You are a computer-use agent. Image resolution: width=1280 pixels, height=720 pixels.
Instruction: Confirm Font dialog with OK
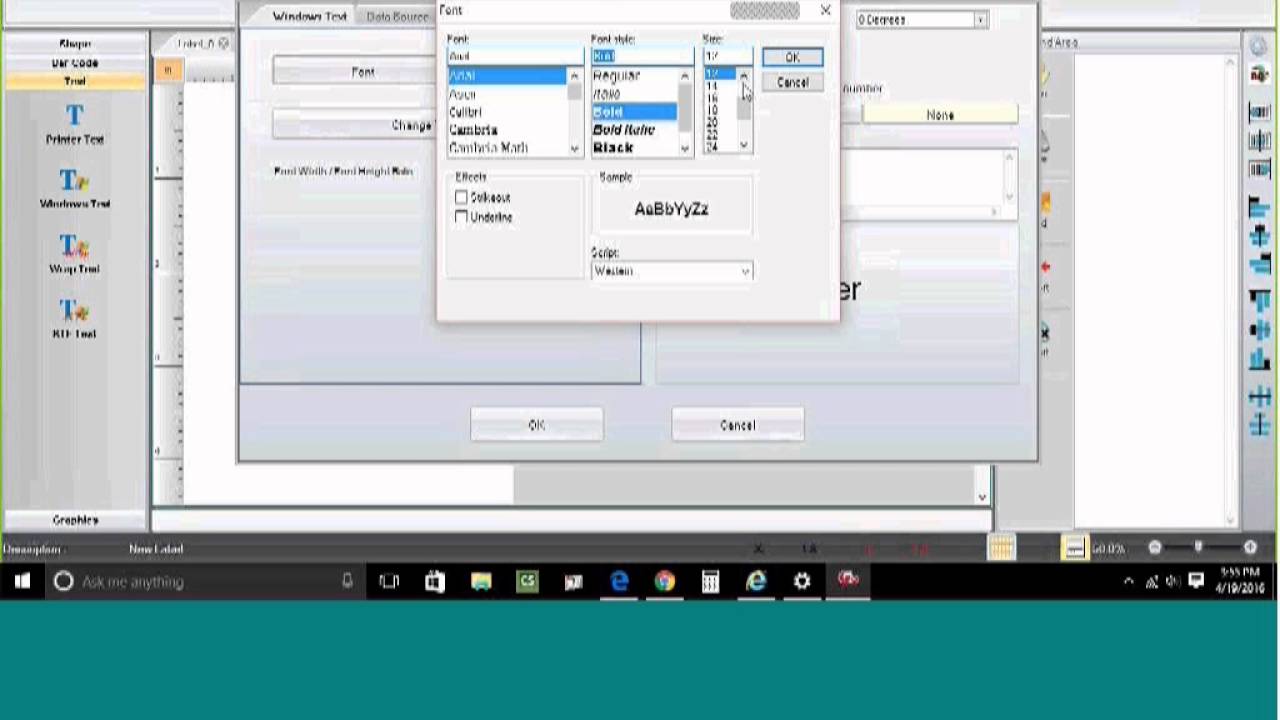792,58
